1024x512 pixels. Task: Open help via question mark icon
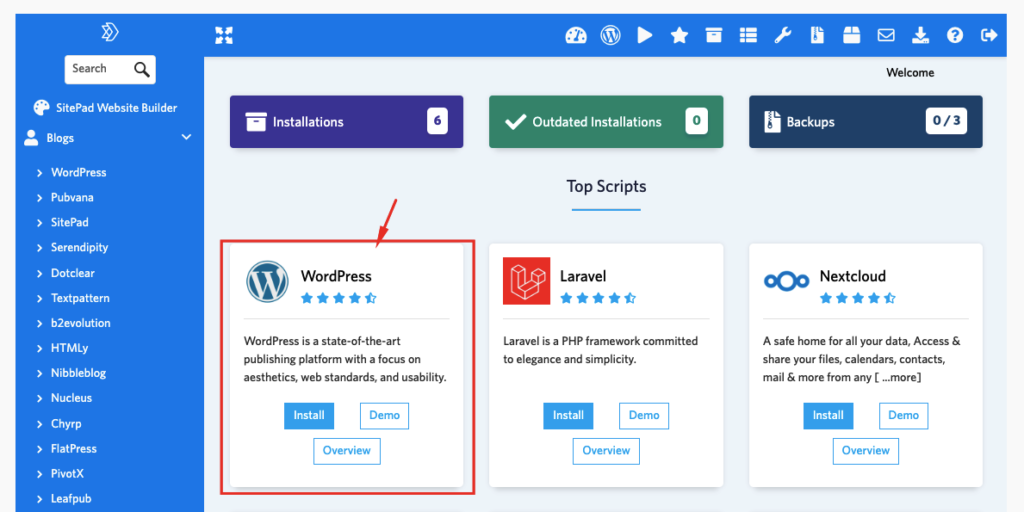(x=955, y=35)
